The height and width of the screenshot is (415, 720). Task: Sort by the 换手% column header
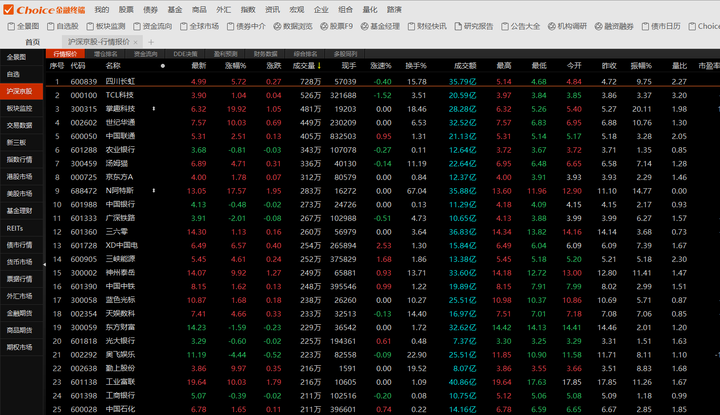pyautogui.click(x=416, y=66)
